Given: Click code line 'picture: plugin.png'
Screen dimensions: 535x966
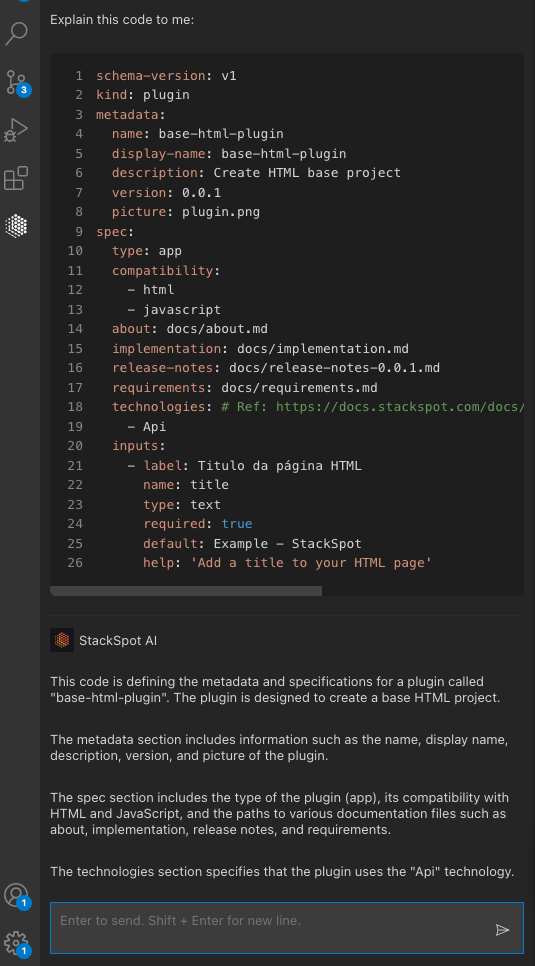Looking at the screenshot, I should tap(186, 212).
